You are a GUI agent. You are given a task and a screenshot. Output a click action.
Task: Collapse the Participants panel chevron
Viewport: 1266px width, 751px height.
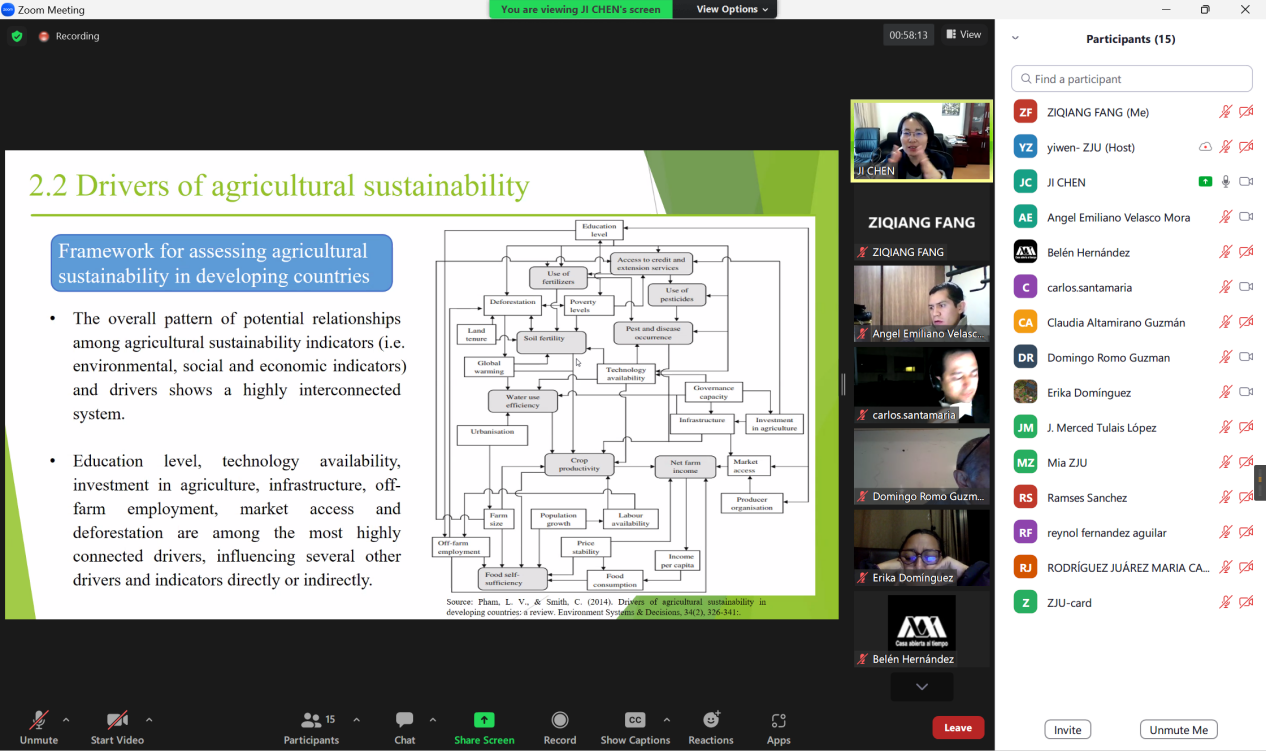tap(1015, 39)
